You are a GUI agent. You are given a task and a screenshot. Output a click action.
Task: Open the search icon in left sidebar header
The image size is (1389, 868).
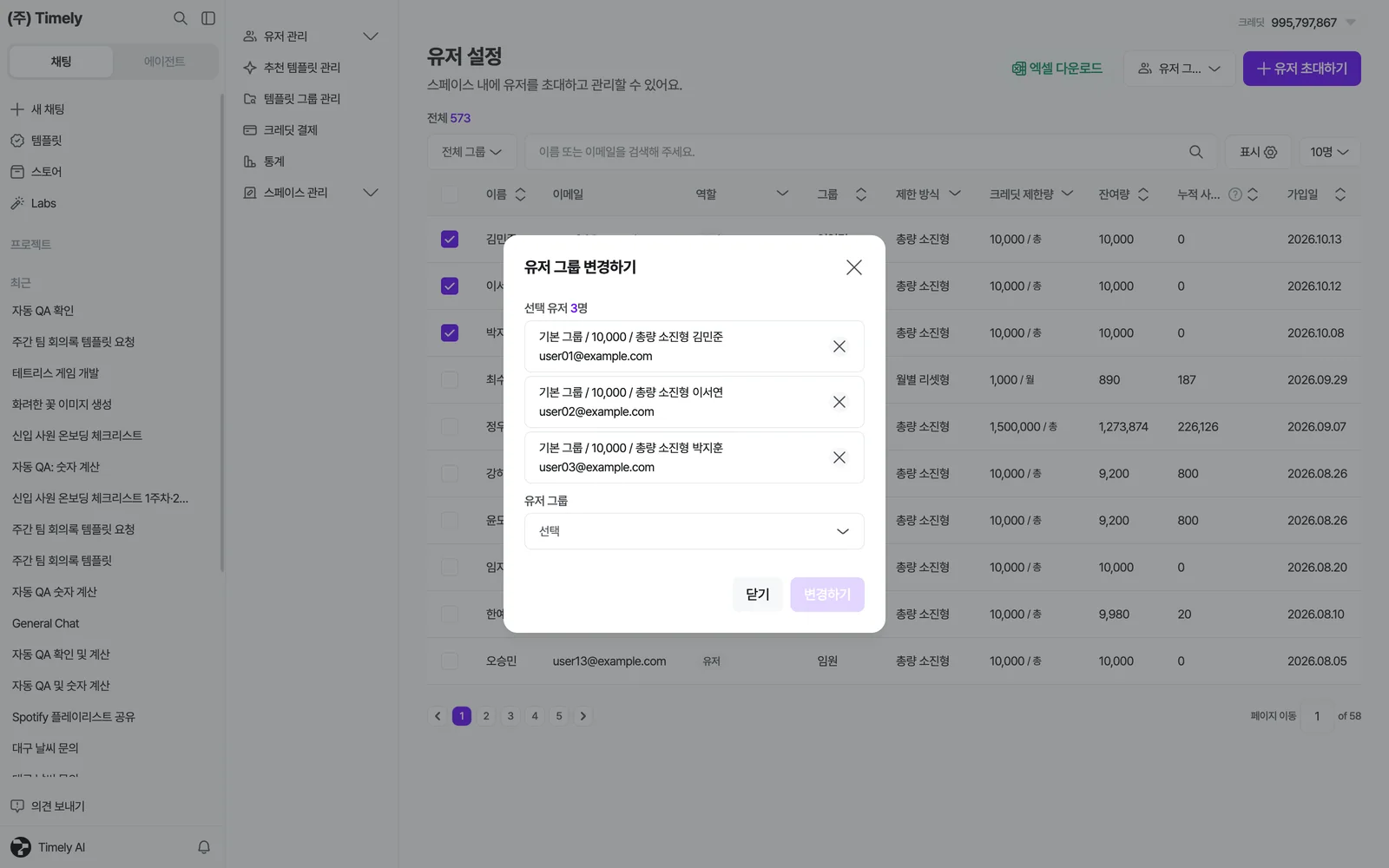(x=181, y=18)
